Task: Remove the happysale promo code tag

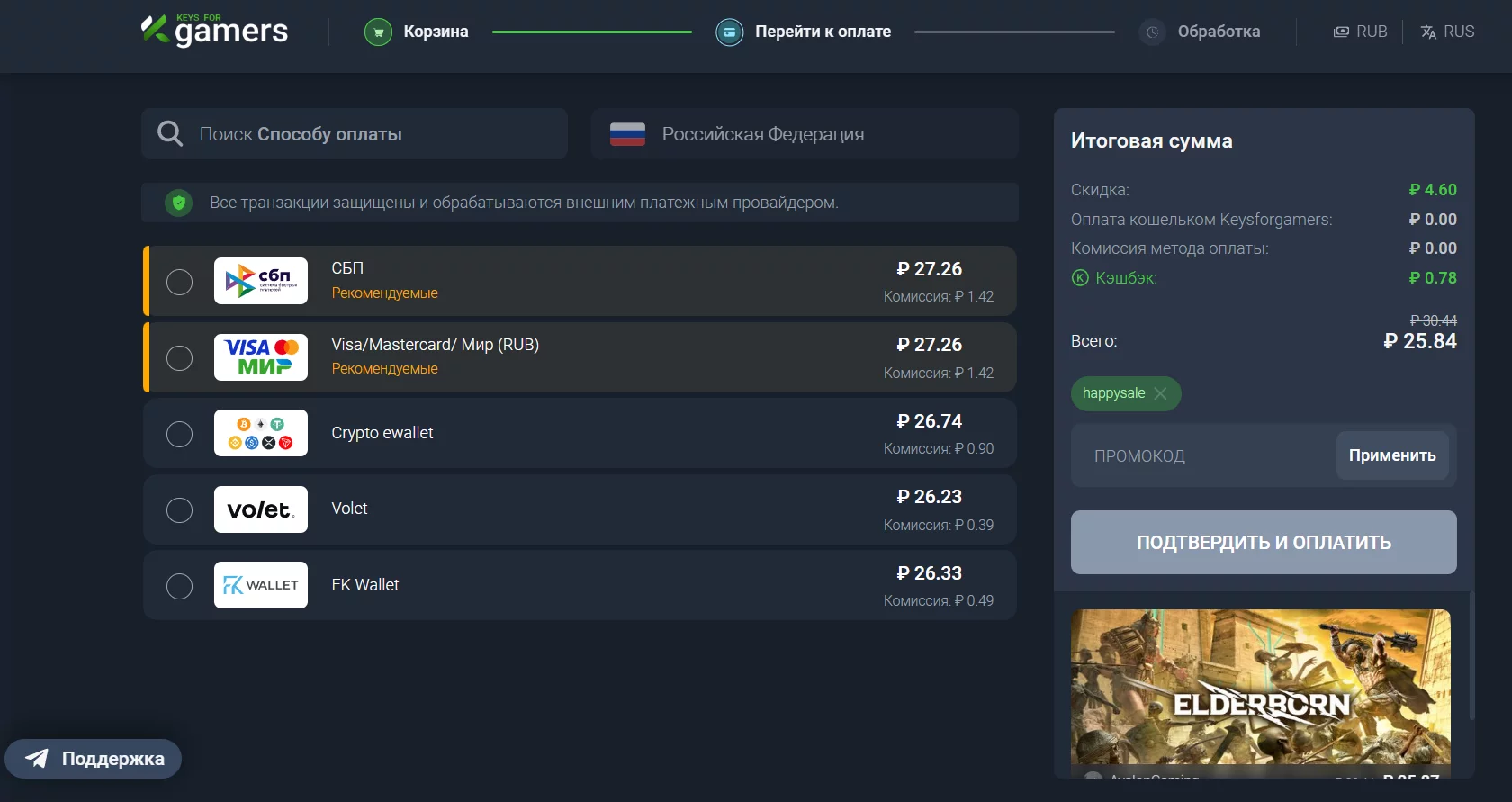Action: point(1160,393)
